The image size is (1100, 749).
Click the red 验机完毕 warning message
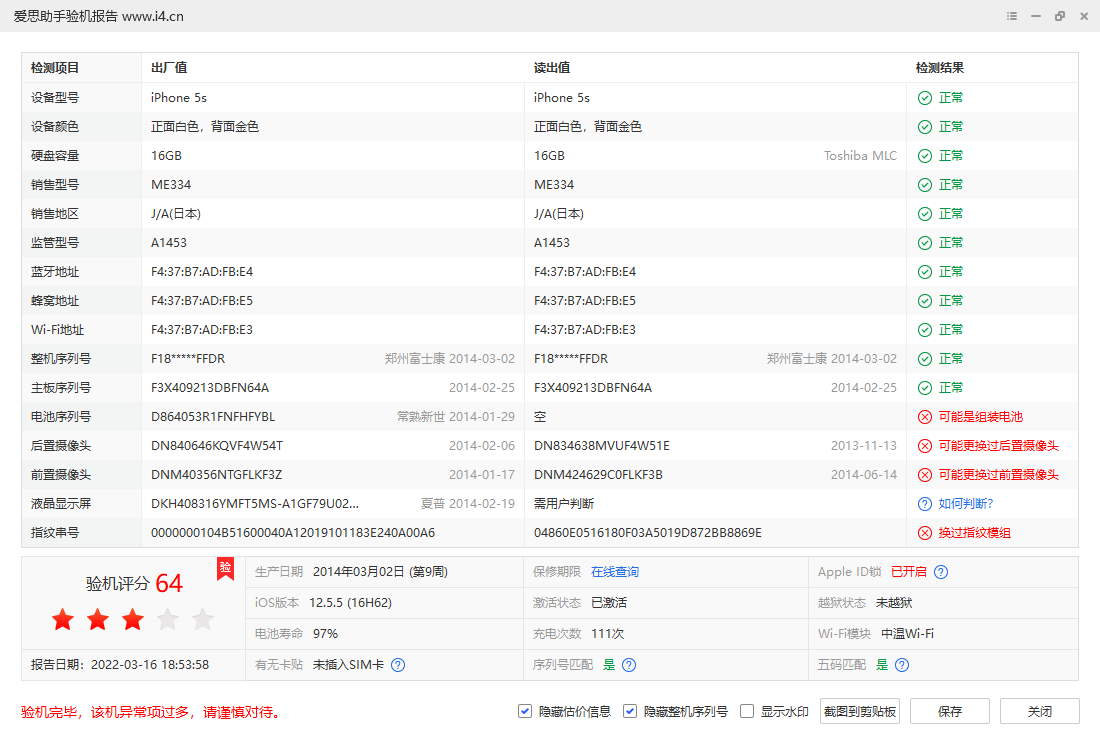pyautogui.click(x=152, y=713)
